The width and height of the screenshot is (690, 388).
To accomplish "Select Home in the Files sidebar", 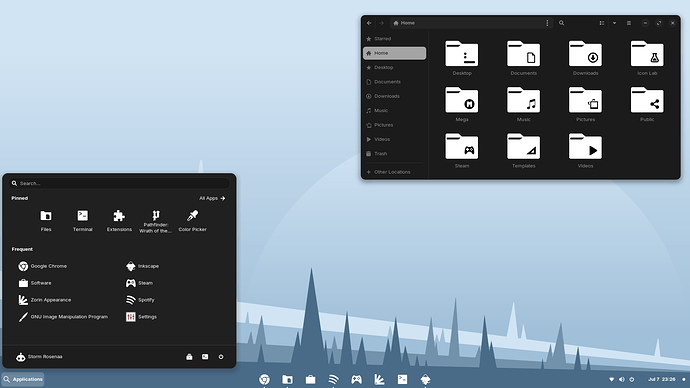I will point(394,53).
